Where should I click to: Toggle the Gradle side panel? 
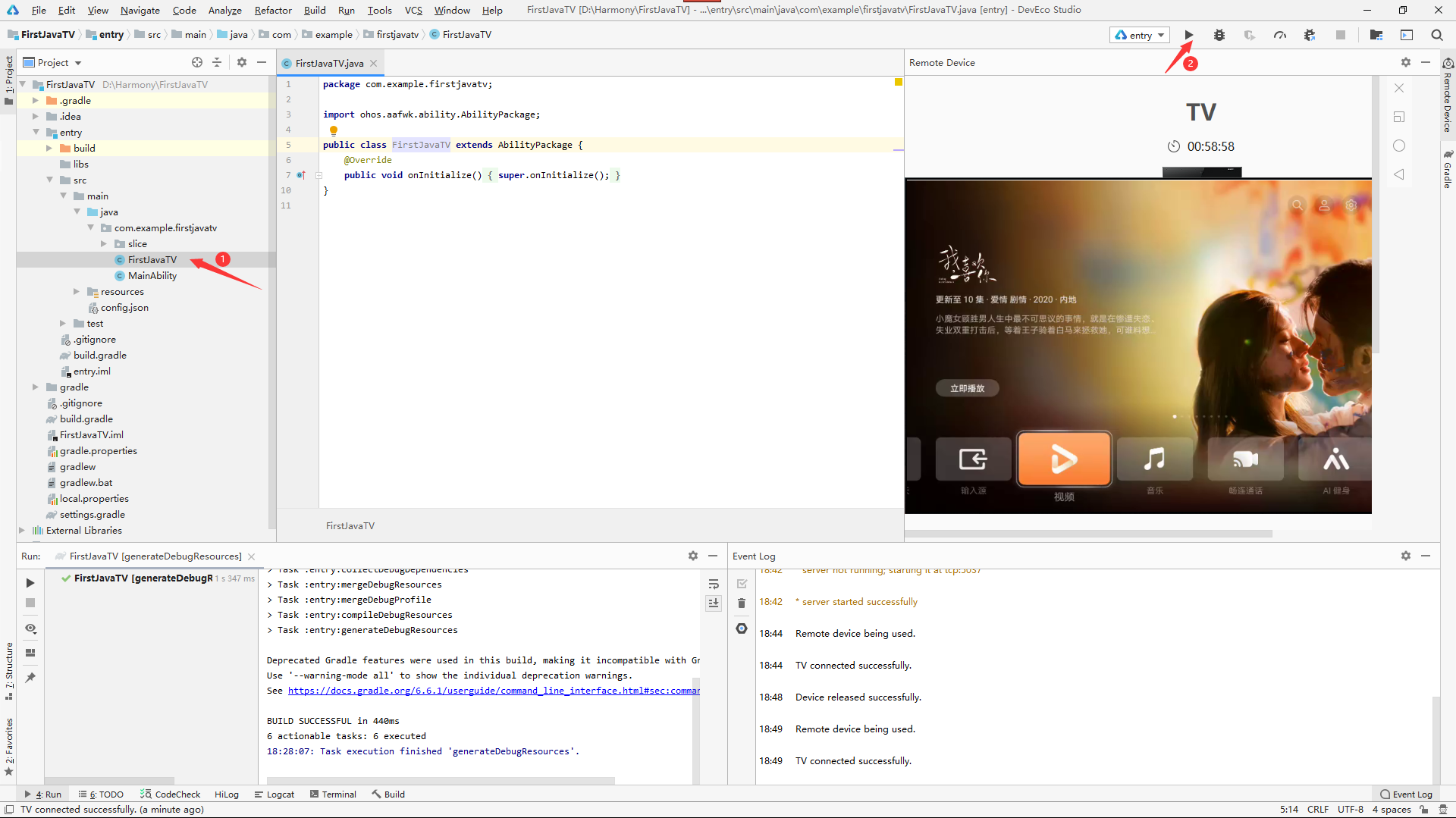tap(1448, 169)
